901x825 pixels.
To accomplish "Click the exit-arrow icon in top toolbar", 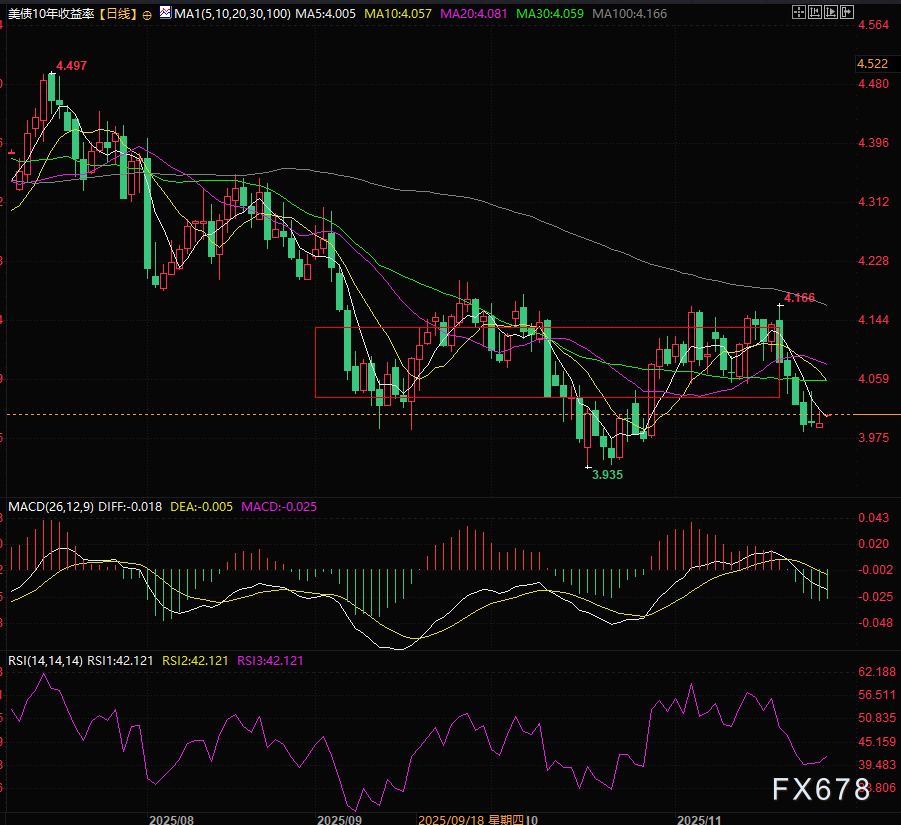I will pos(847,14).
